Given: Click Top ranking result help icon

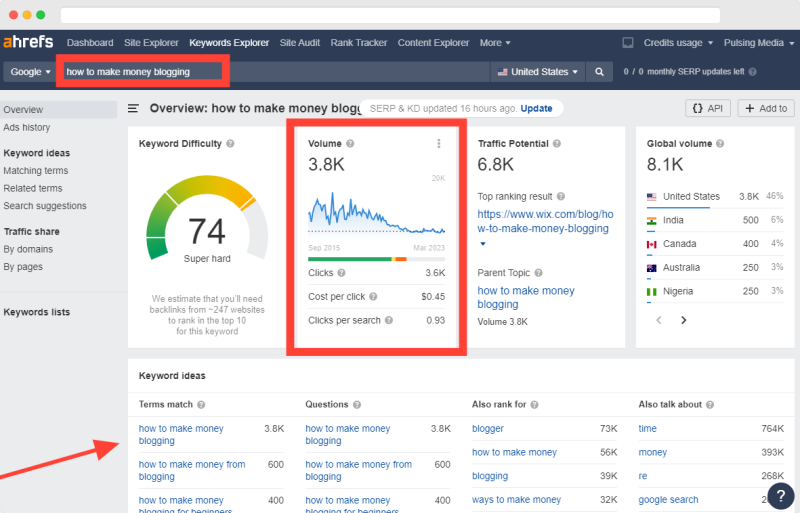Looking at the screenshot, I should point(561,197).
